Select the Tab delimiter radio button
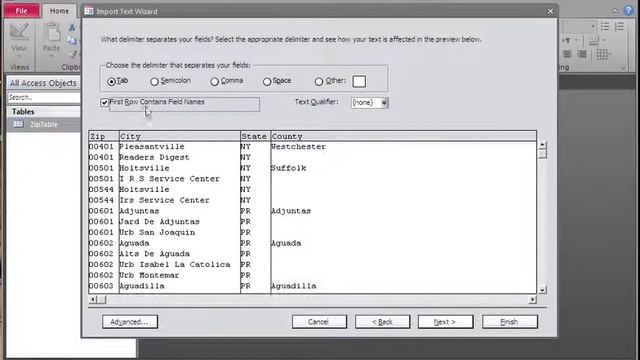This screenshot has height=360, width=640. (x=111, y=82)
